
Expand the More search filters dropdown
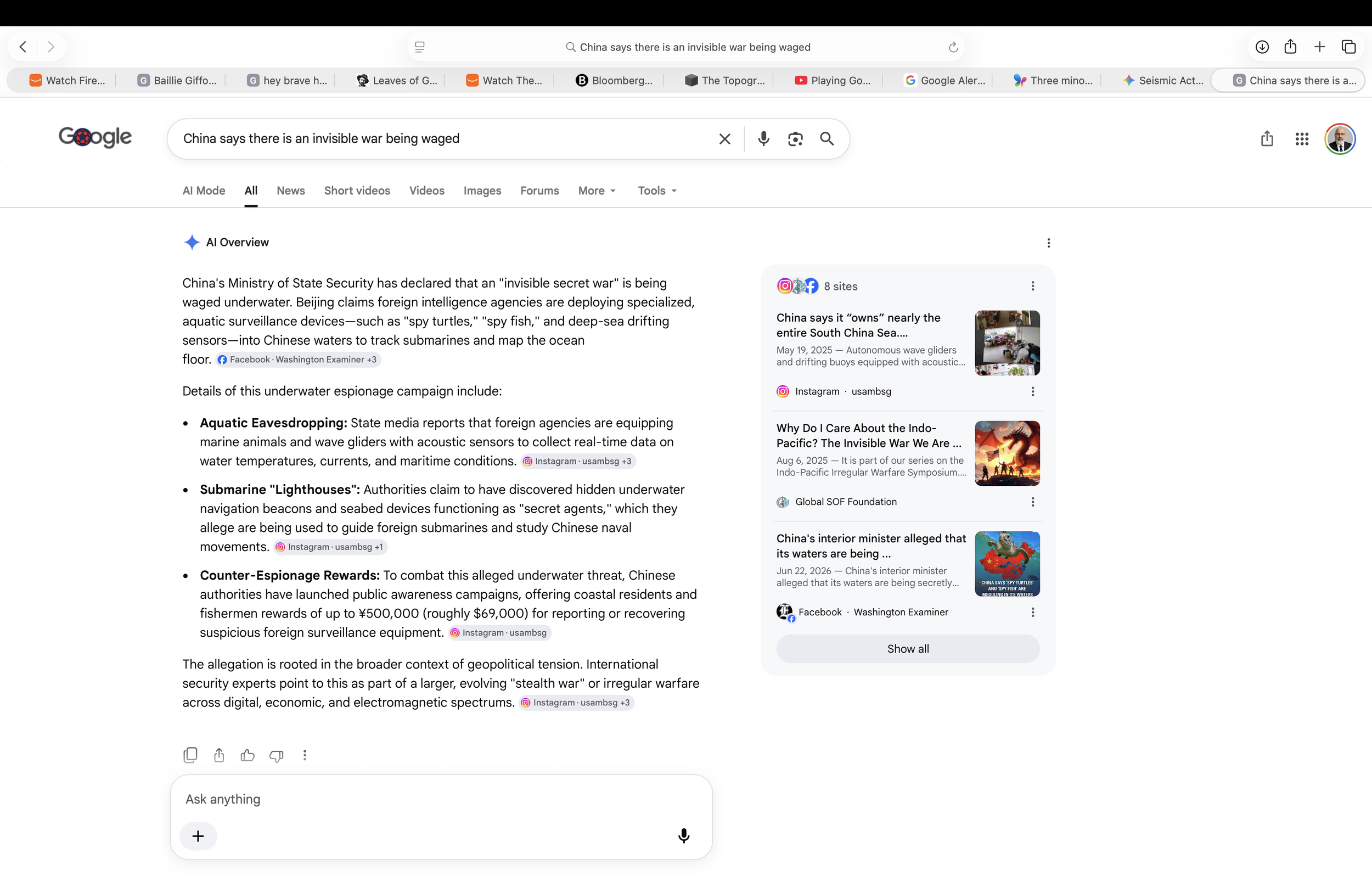[x=597, y=190]
